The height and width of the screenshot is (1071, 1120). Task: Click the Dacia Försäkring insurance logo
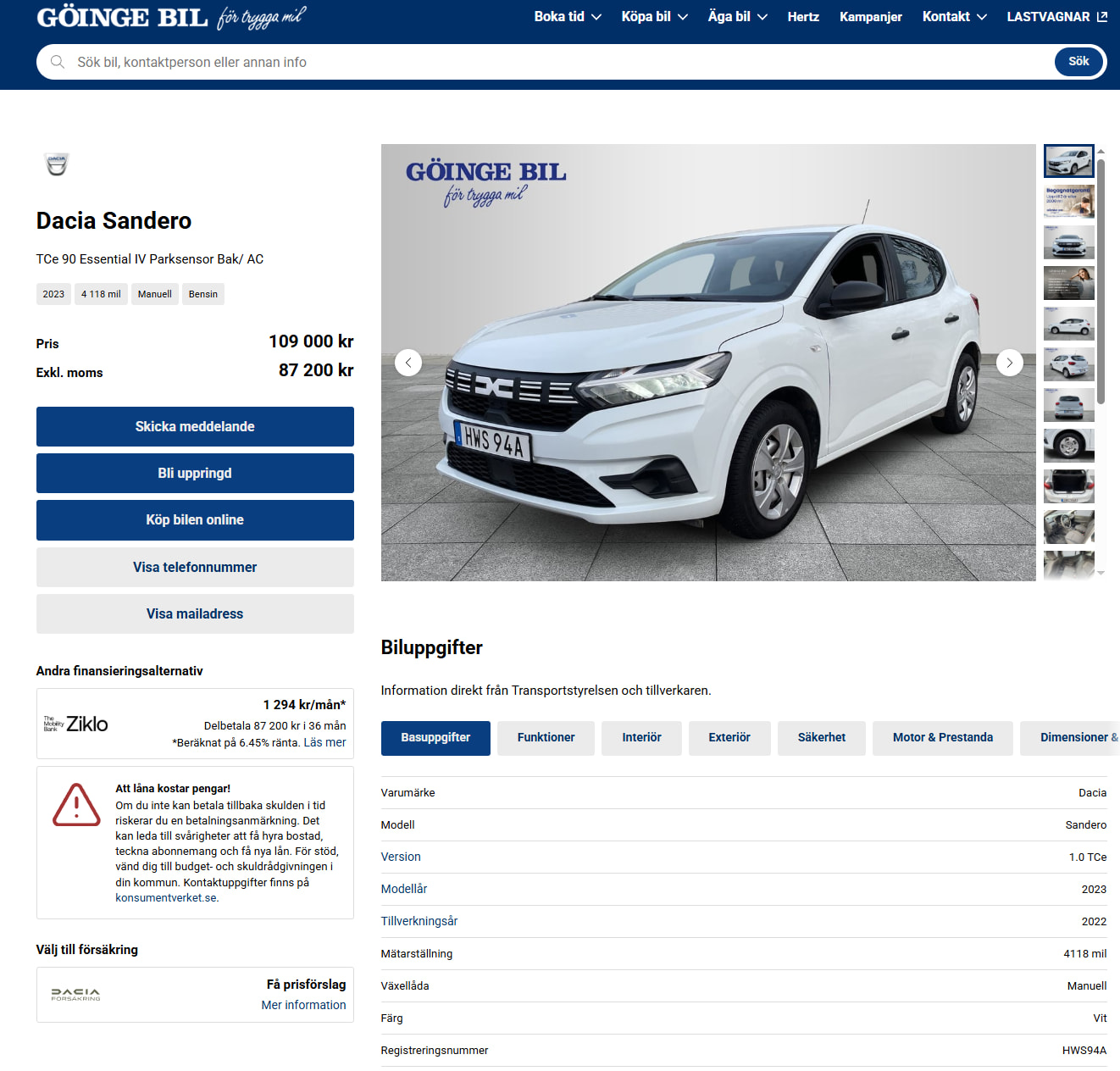click(x=76, y=995)
